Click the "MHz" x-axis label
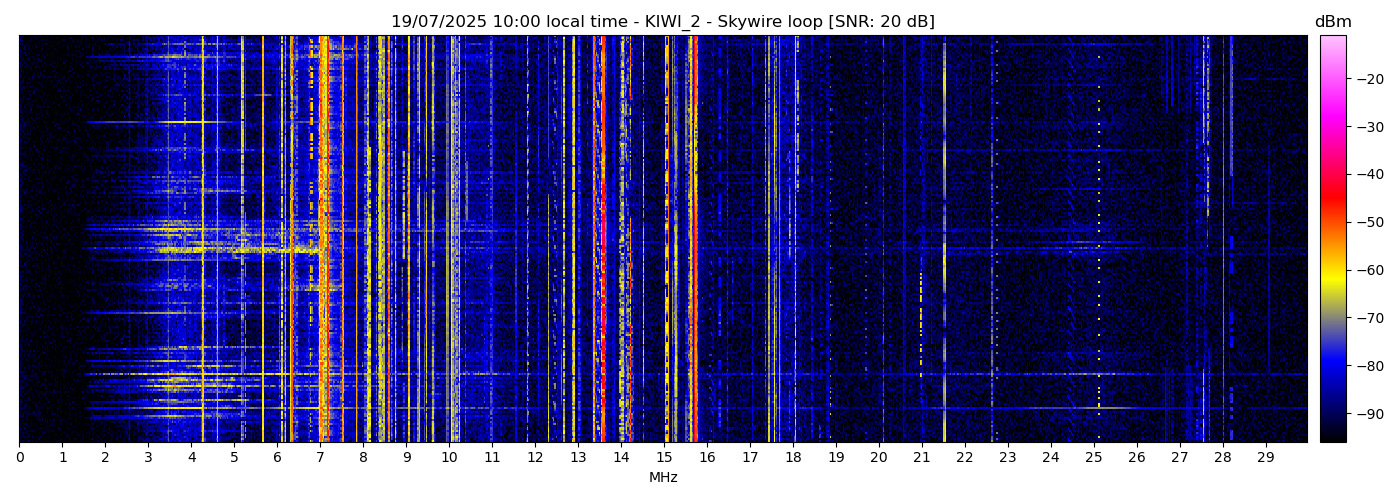The height and width of the screenshot is (500, 1400). click(x=663, y=478)
